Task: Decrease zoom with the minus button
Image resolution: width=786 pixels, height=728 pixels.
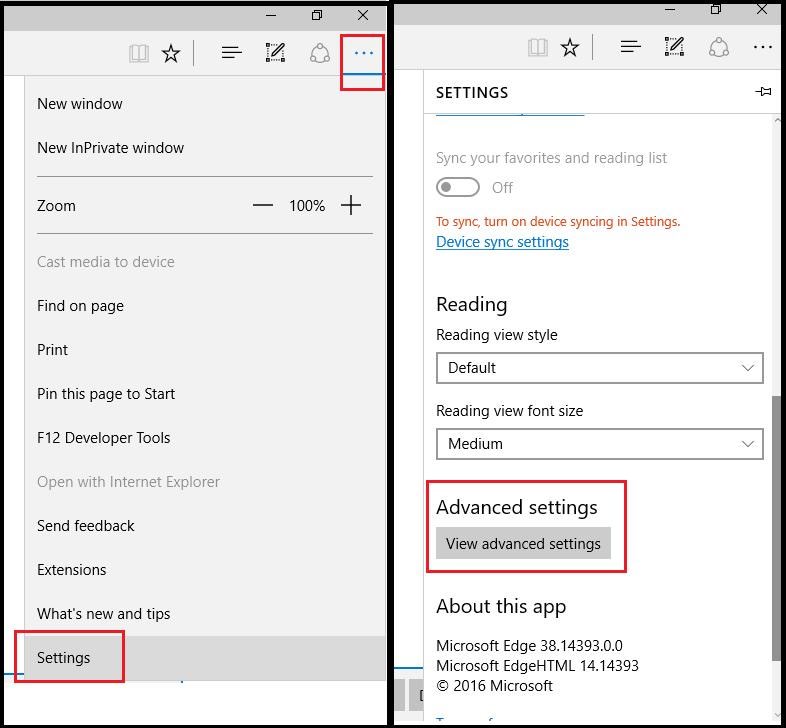Action: (263, 206)
